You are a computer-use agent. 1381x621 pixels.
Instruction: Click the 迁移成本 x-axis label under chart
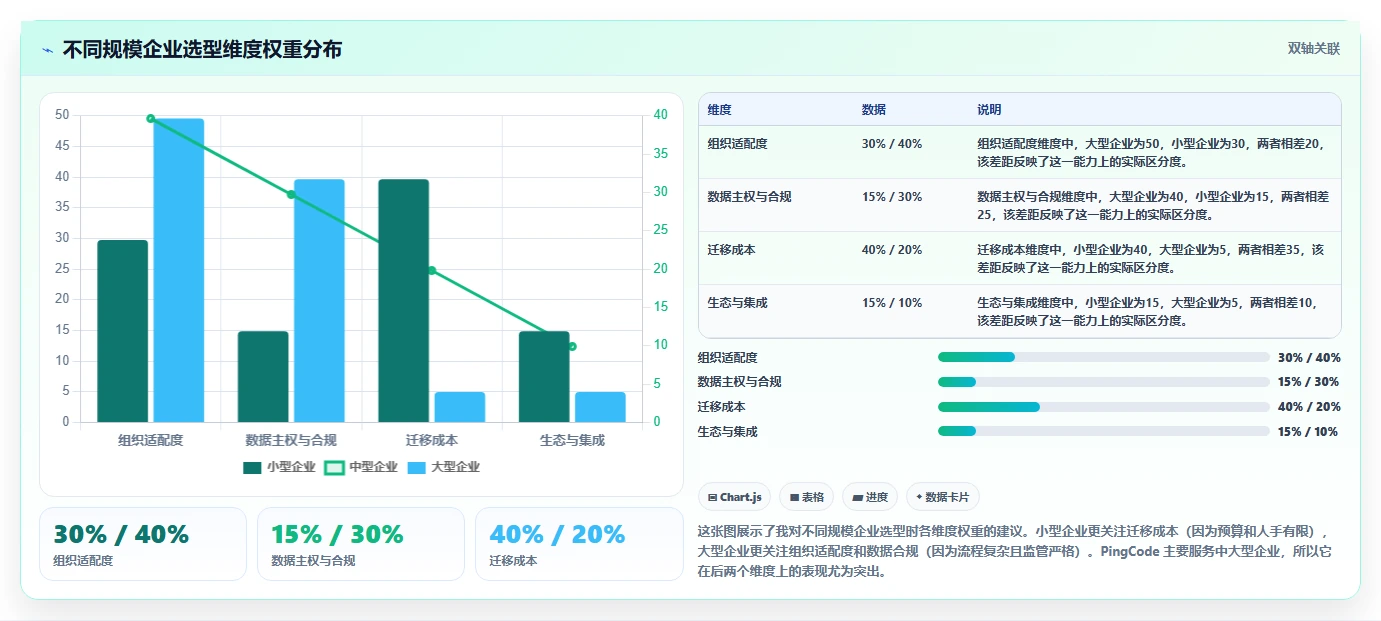(432, 440)
